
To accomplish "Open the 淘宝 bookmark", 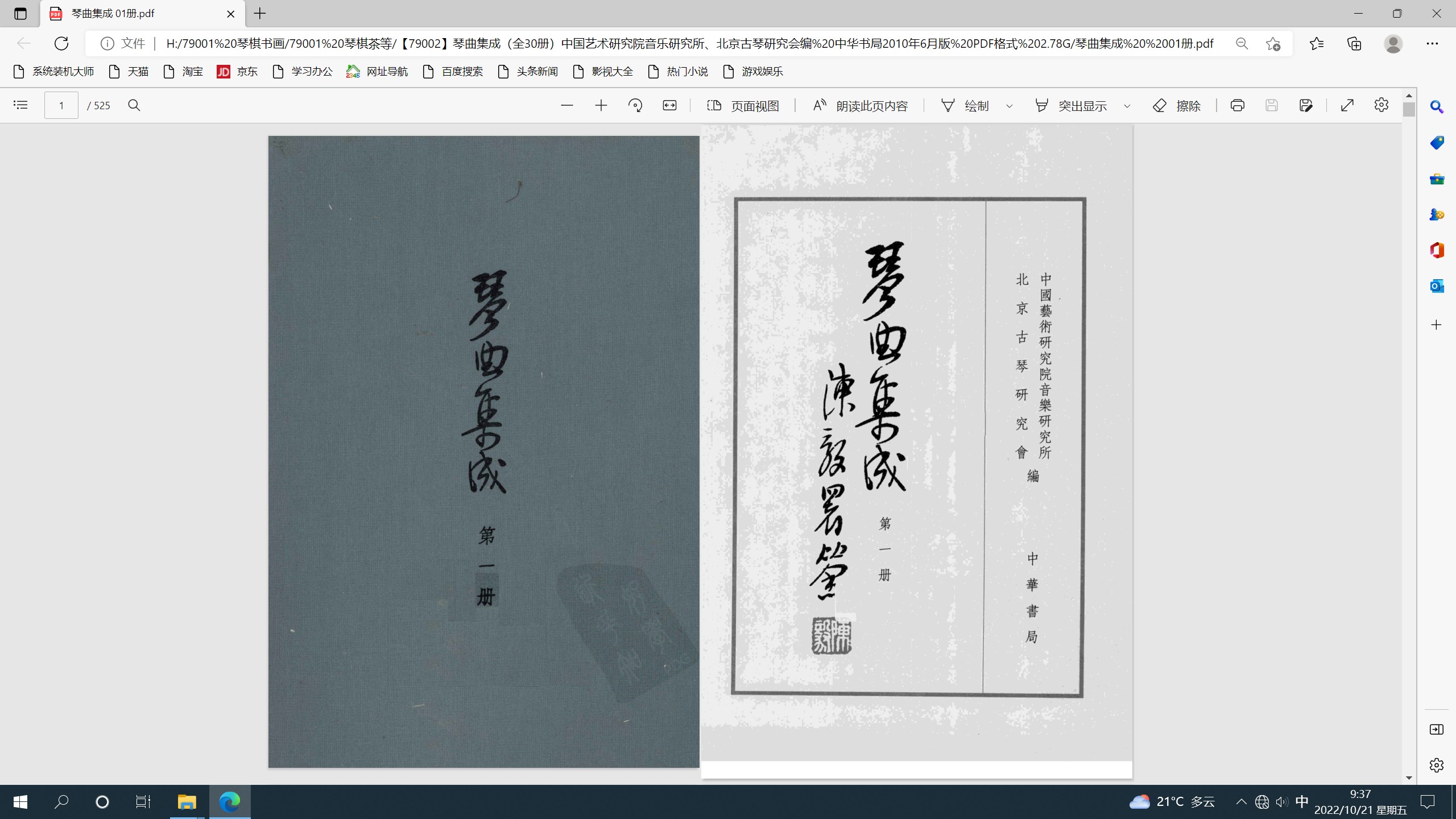I will 183,72.
